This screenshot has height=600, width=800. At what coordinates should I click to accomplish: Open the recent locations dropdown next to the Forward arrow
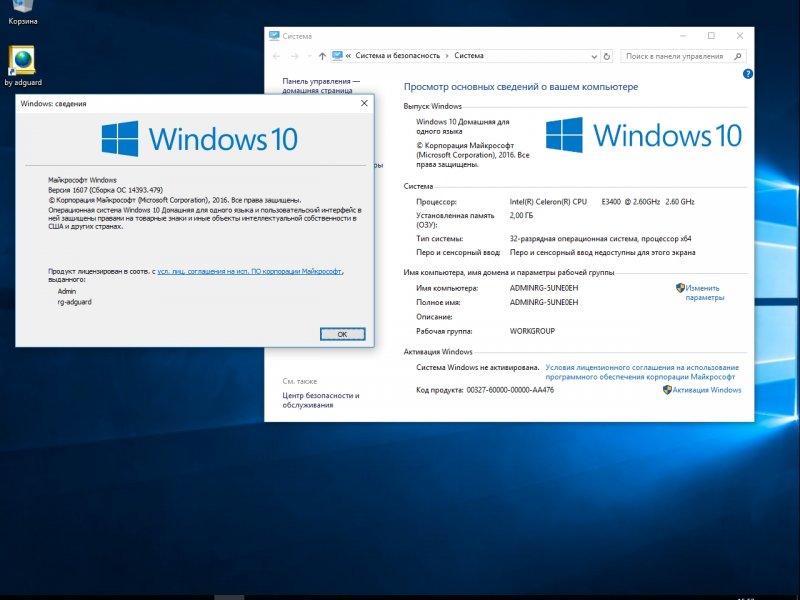tap(309, 56)
